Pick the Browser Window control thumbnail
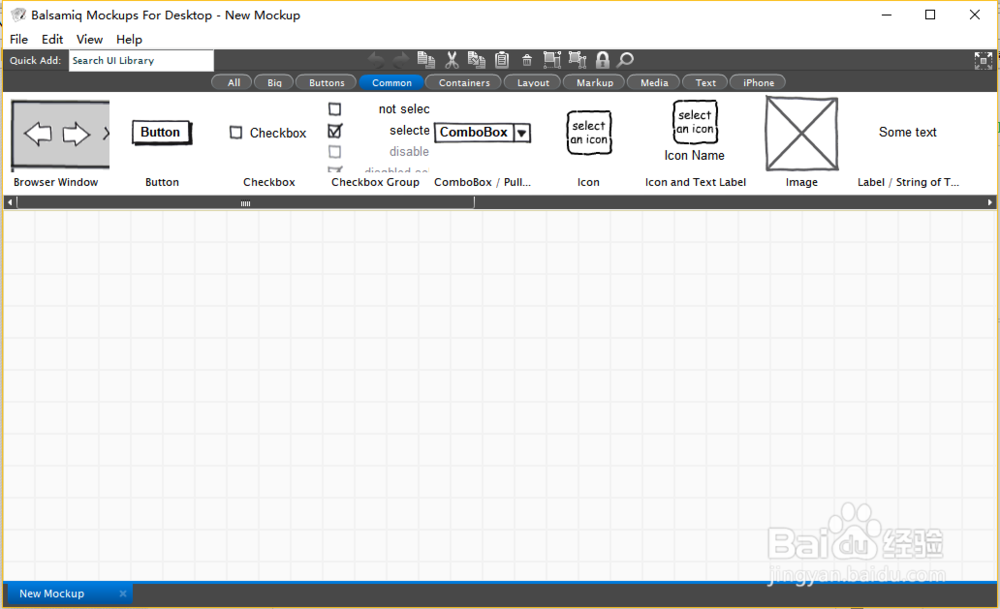The width and height of the screenshot is (1000, 609). tap(61, 135)
